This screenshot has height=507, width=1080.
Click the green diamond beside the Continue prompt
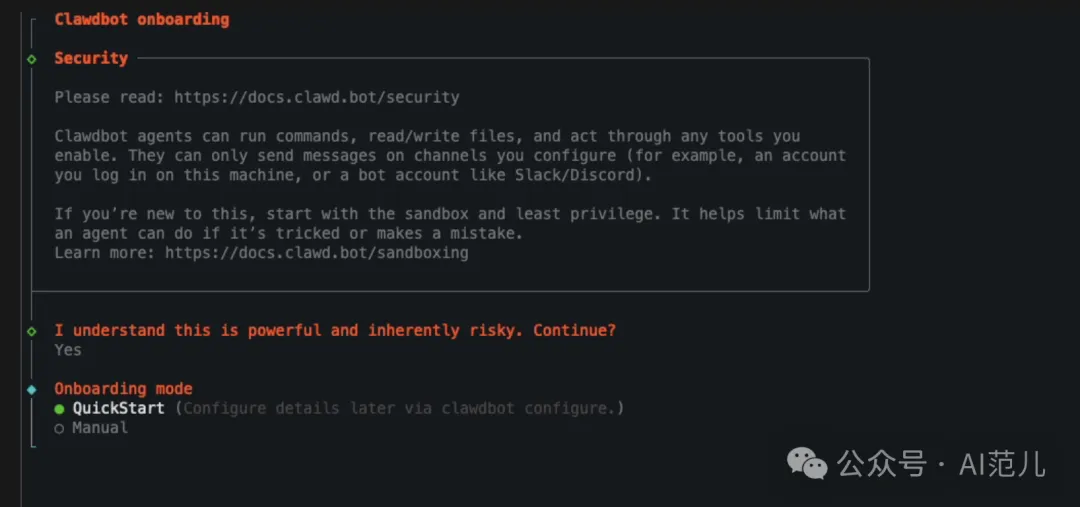pyautogui.click(x=32, y=331)
